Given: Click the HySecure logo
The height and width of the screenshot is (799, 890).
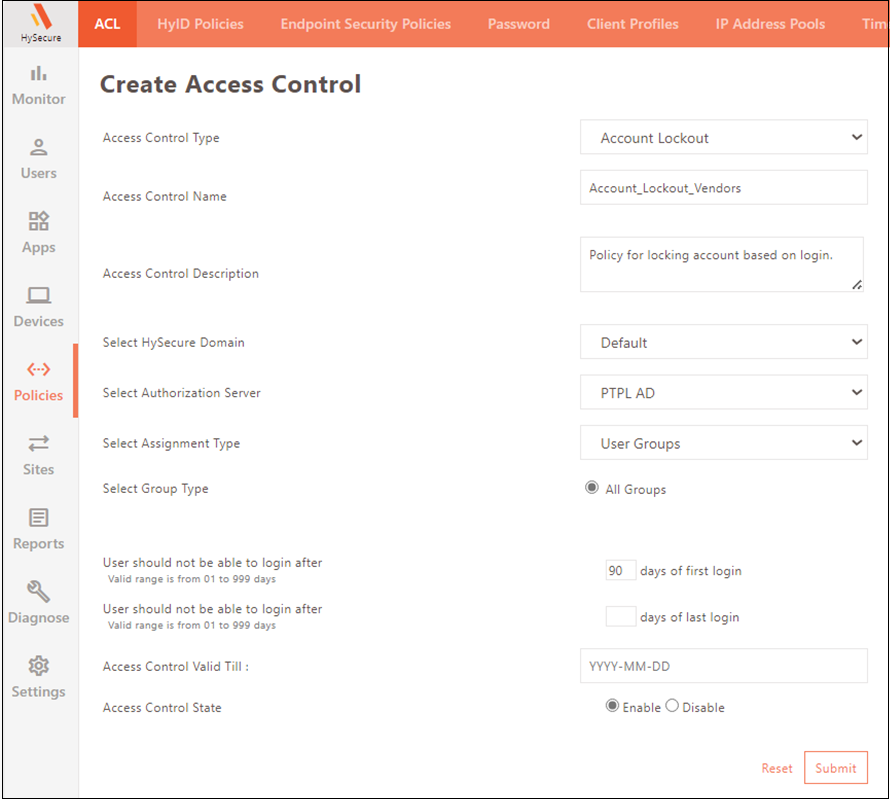Looking at the screenshot, I should click(x=40, y=24).
